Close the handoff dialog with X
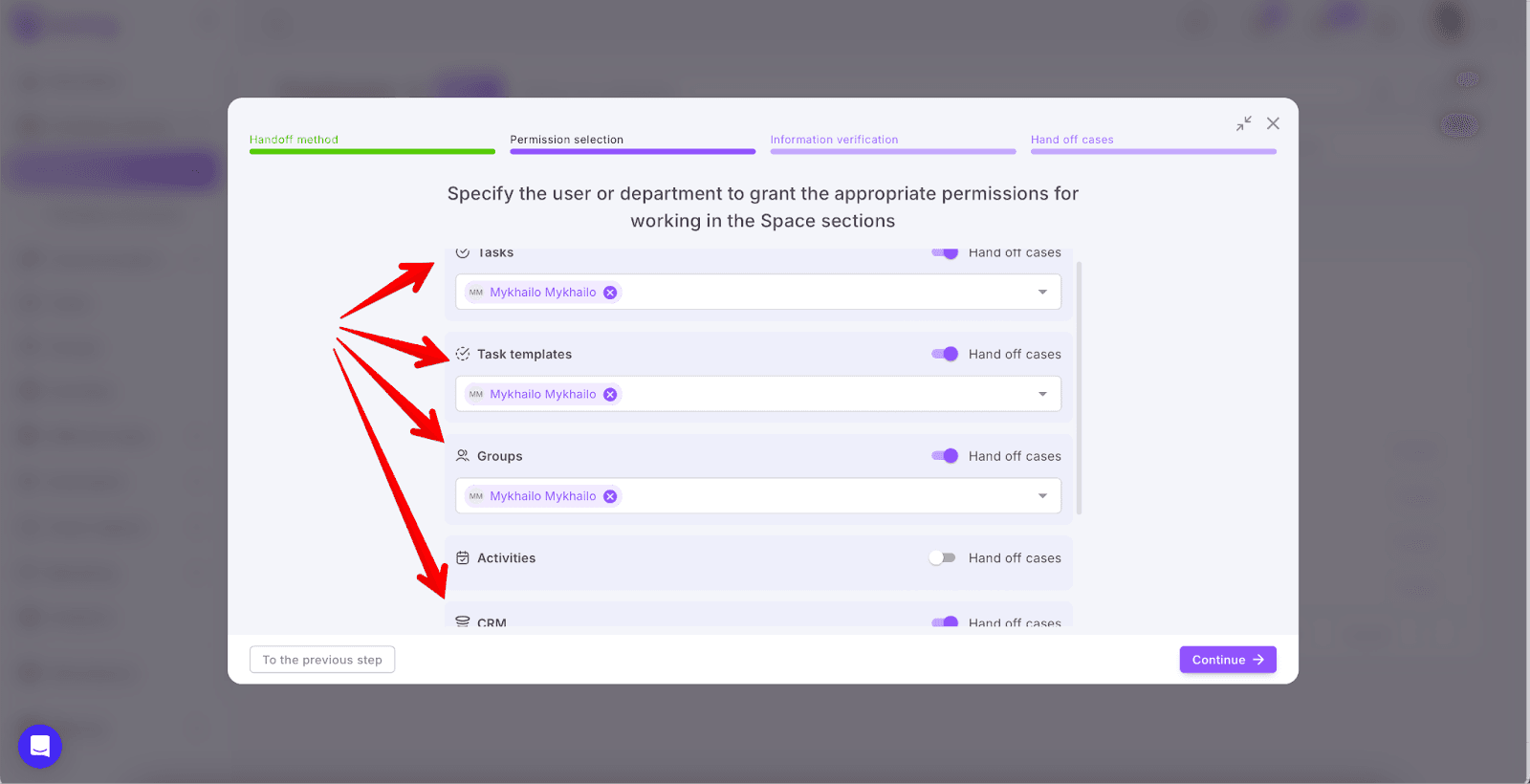Screen dimensions: 1530x784 (x=1273, y=123)
